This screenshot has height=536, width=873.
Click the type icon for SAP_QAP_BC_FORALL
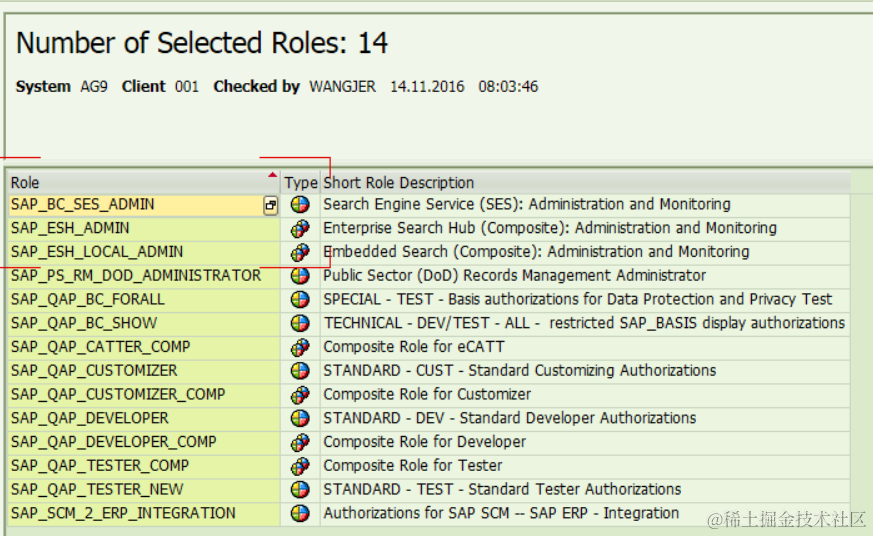300,299
